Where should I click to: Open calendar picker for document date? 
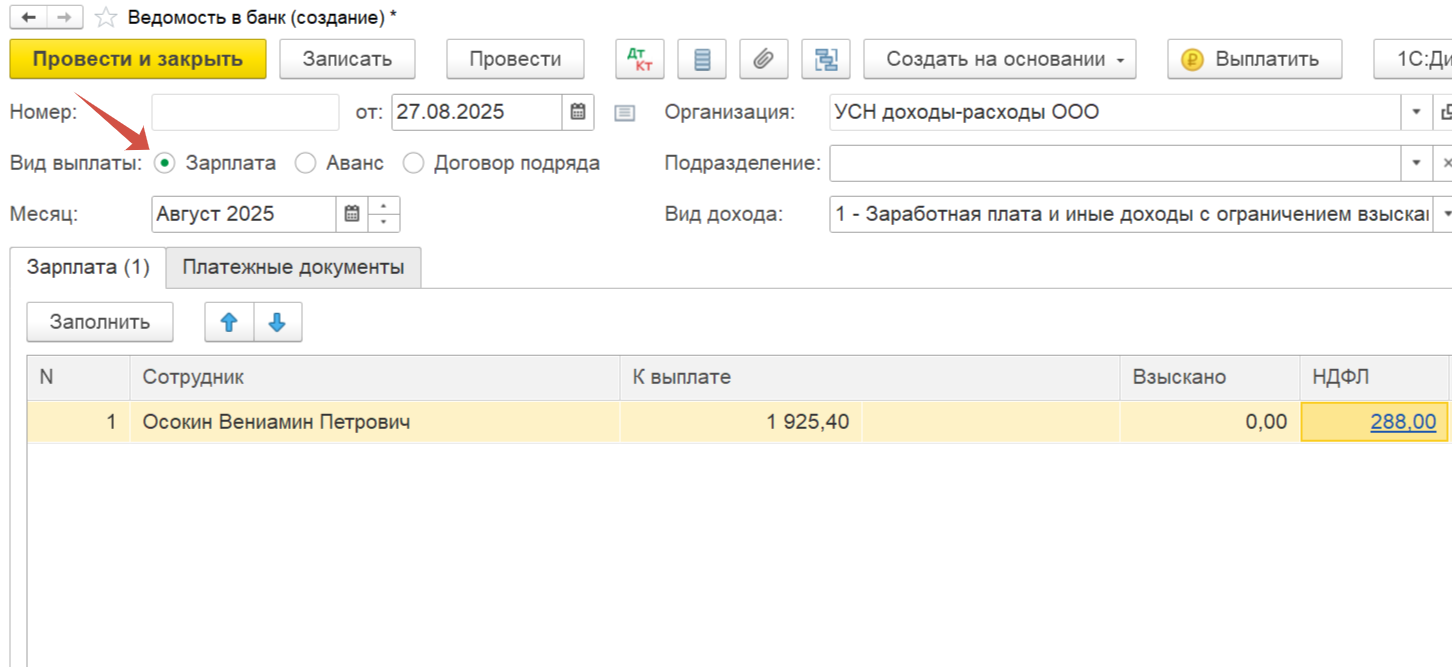pyautogui.click(x=578, y=112)
